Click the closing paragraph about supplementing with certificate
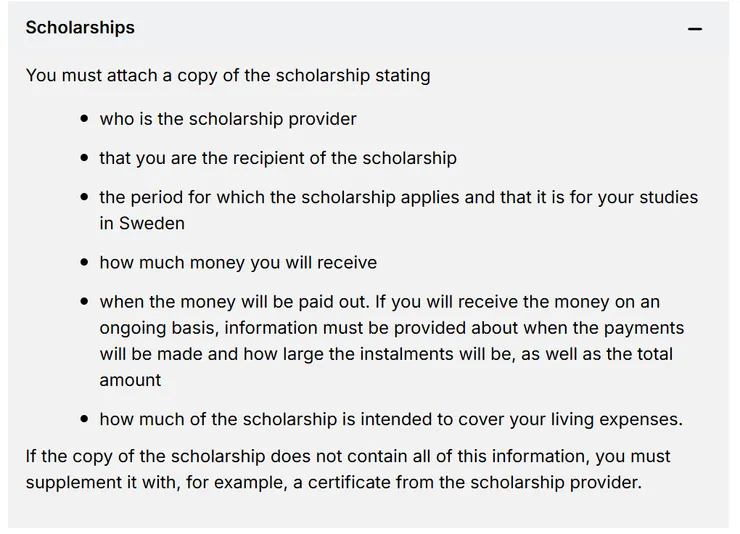This screenshot has width=740, height=534. tap(348, 469)
